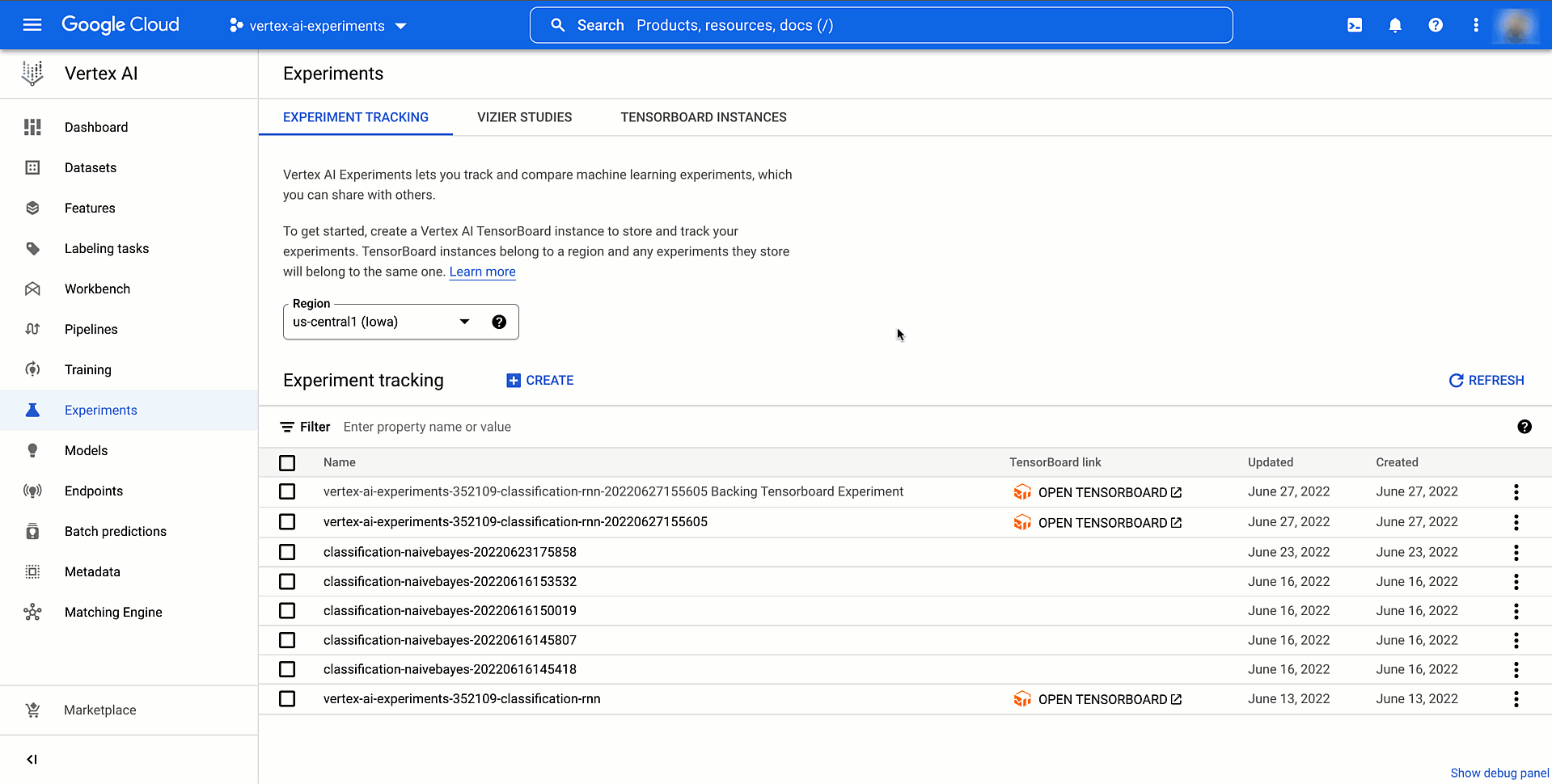Check the vertex-ai-experiments-352109-classification-rnn row checkbox
Screen dimensions: 1552x784
coord(287,698)
